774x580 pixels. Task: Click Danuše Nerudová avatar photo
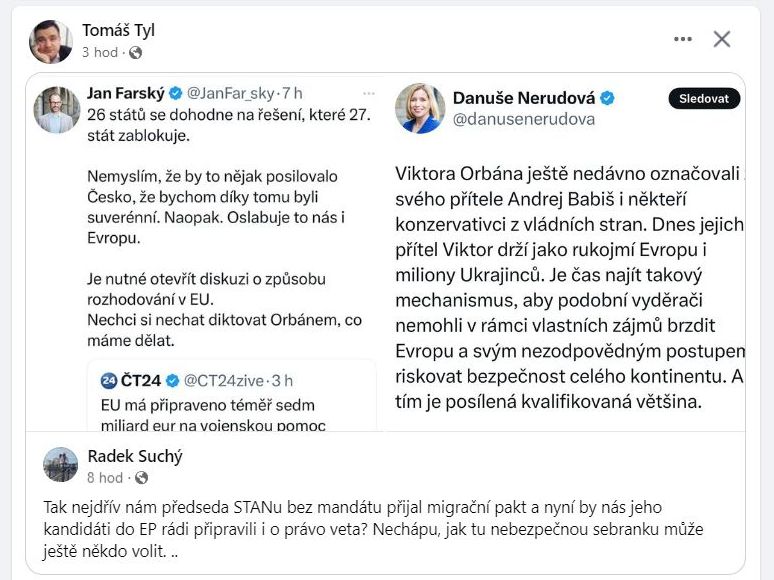(x=421, y=108)
